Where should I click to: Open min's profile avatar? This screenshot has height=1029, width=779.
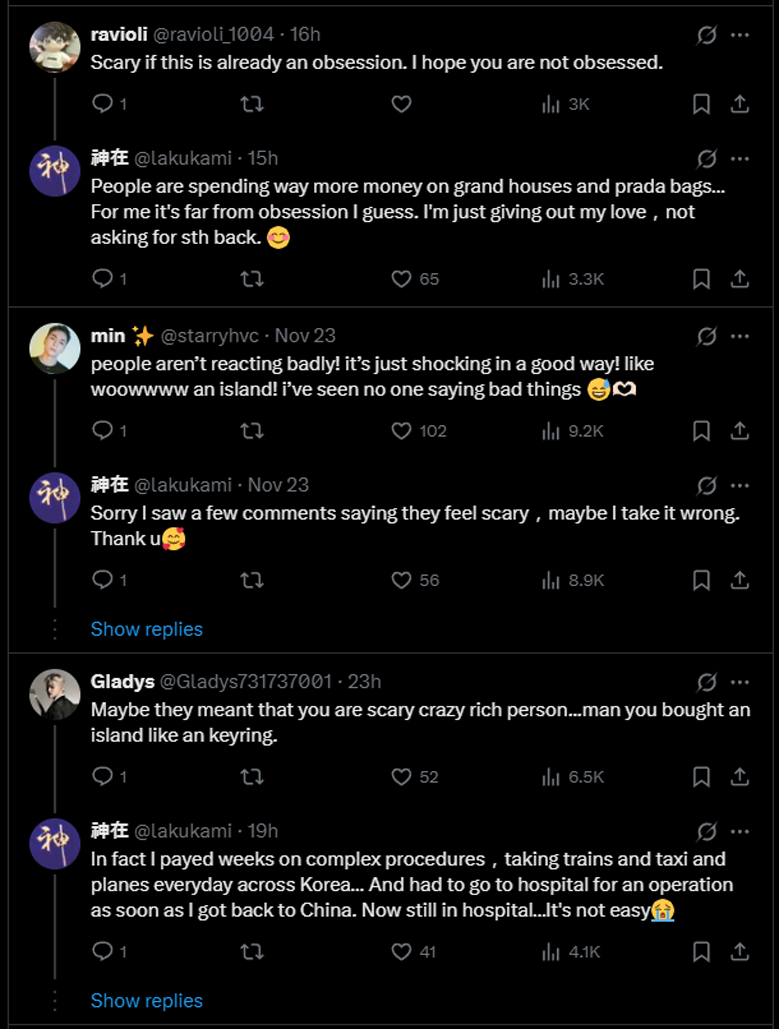point(55,349)
